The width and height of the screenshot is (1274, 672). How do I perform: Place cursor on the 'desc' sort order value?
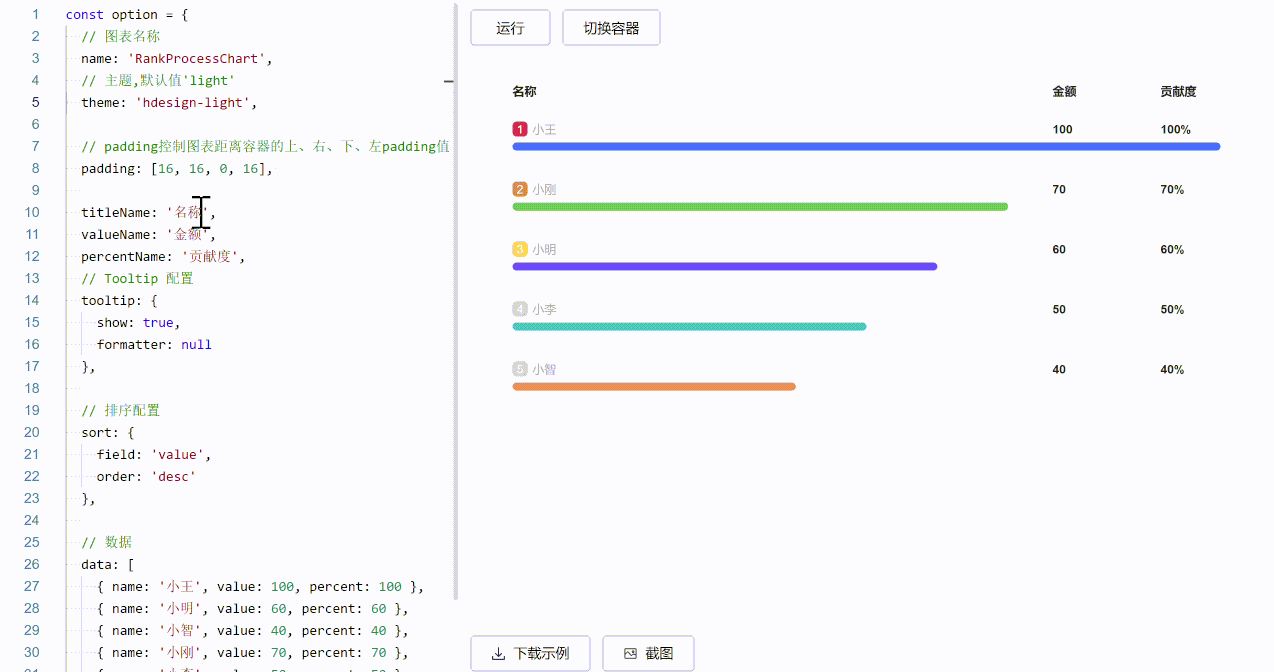coord(172,476)
